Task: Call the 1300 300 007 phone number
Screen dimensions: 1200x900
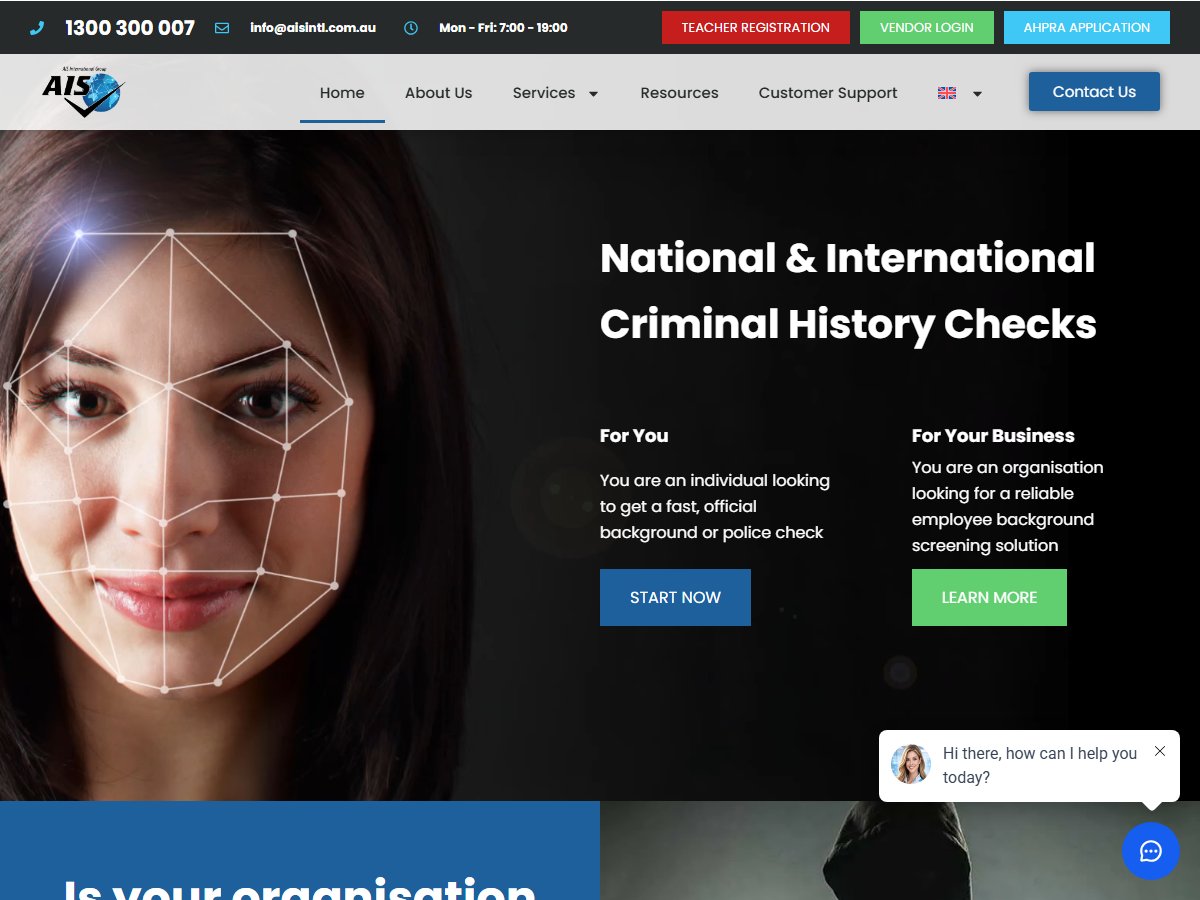Action: pos(130,28)
